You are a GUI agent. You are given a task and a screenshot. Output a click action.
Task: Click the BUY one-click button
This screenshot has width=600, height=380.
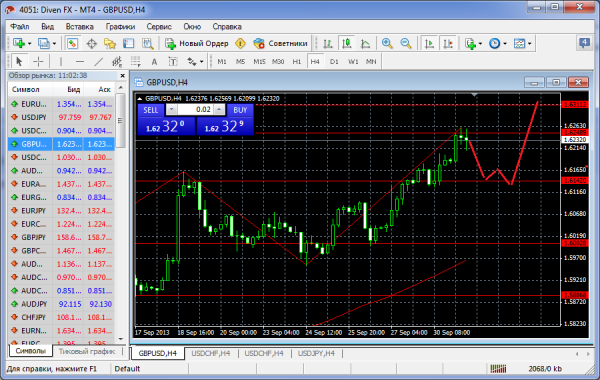pos(240,110)
